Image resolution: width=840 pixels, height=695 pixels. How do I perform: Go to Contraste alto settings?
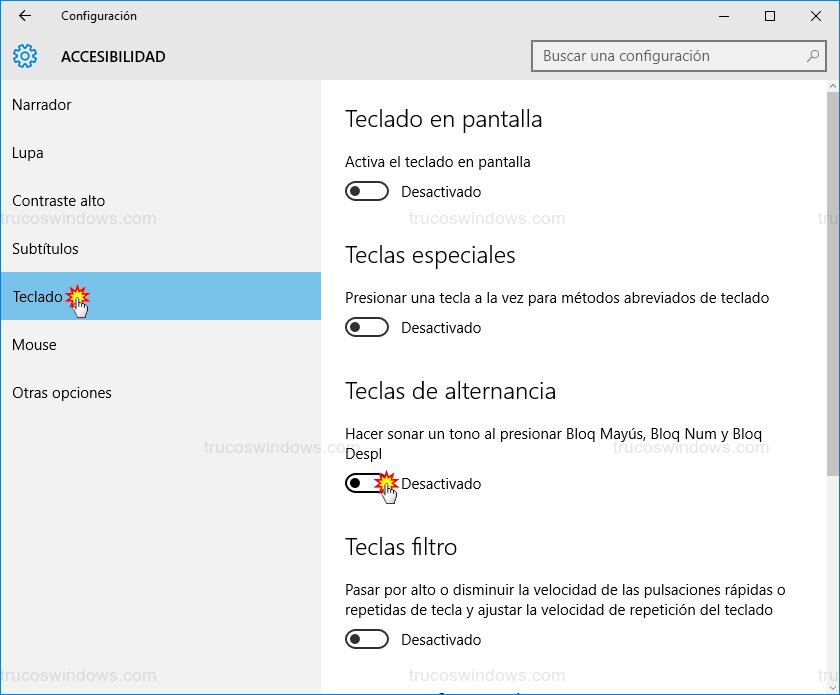click(58, 201)
